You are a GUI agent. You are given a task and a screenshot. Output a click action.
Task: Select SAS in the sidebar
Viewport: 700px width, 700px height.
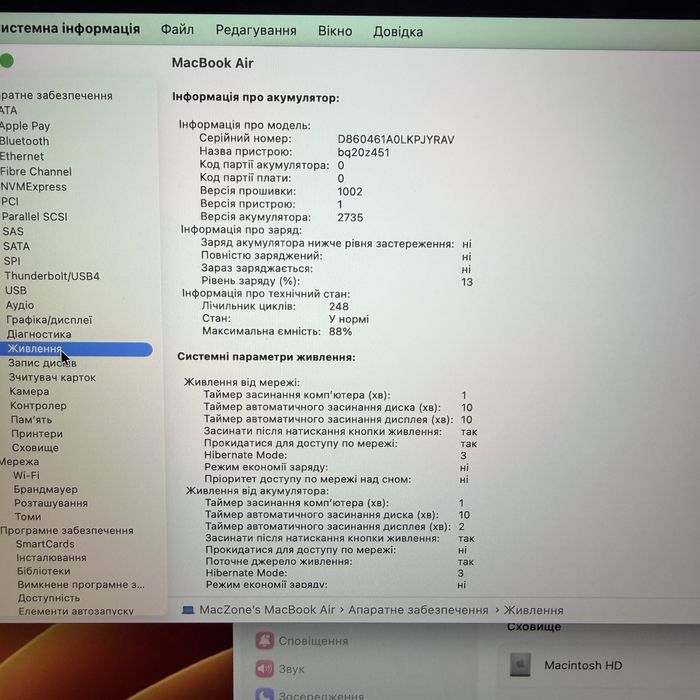point(13,231)
